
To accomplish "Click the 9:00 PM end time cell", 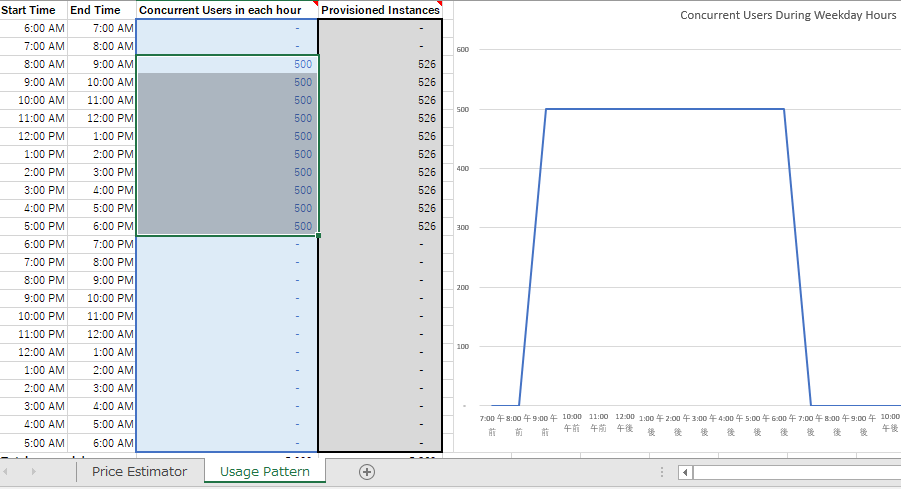I will [x=102, y=280].
